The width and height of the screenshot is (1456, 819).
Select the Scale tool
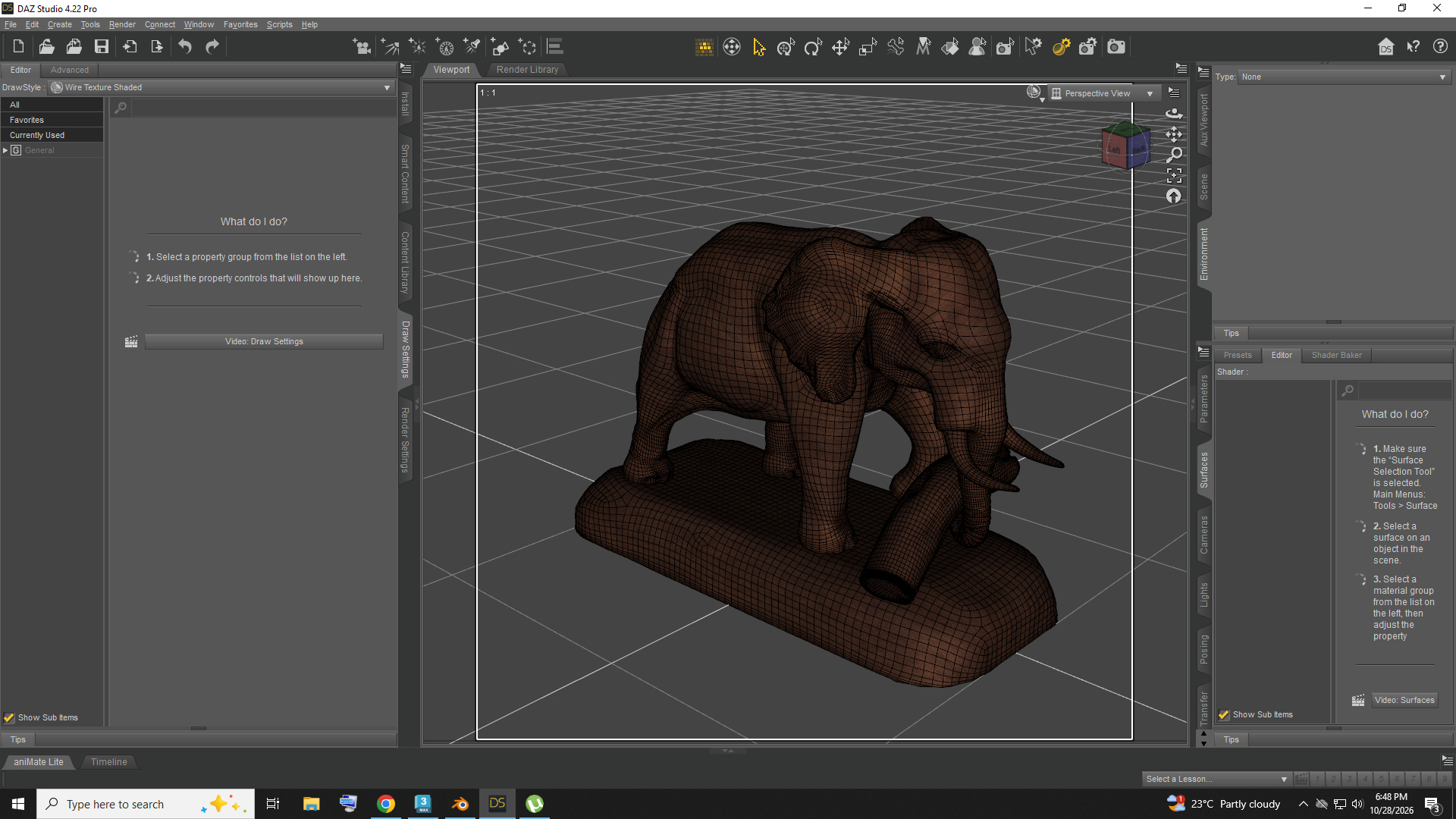click(868, 47)
